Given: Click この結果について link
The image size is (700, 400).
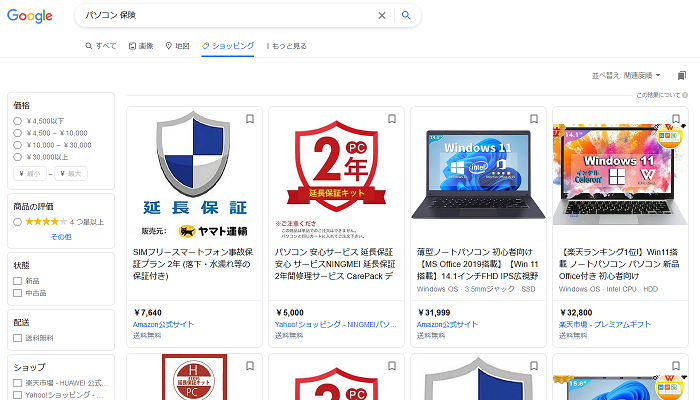Looking at the screenshot, I should click(658, 95).
